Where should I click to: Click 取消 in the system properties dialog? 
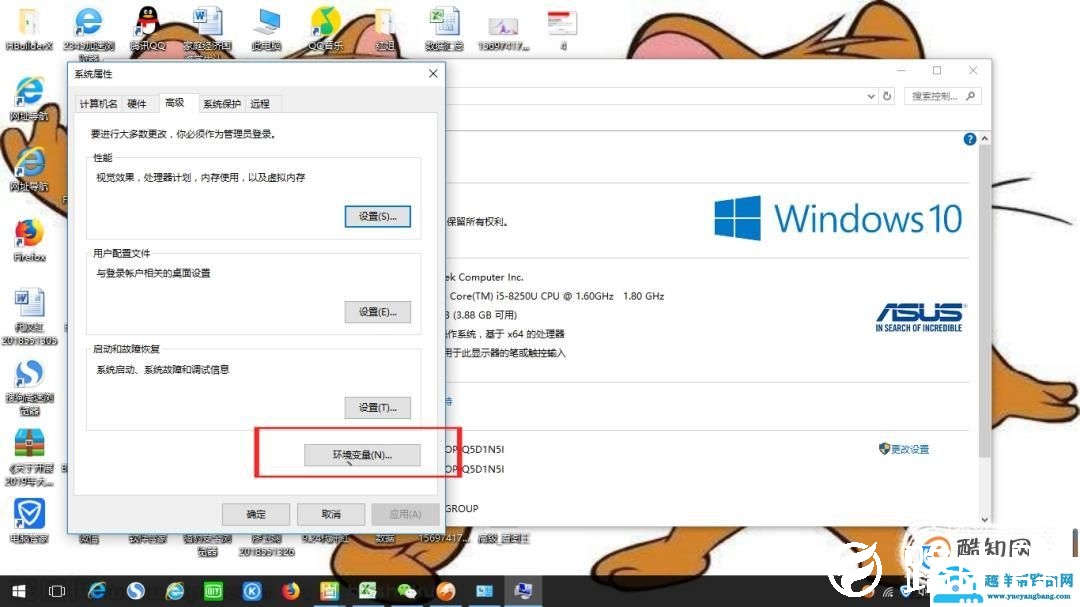(331, 514)
